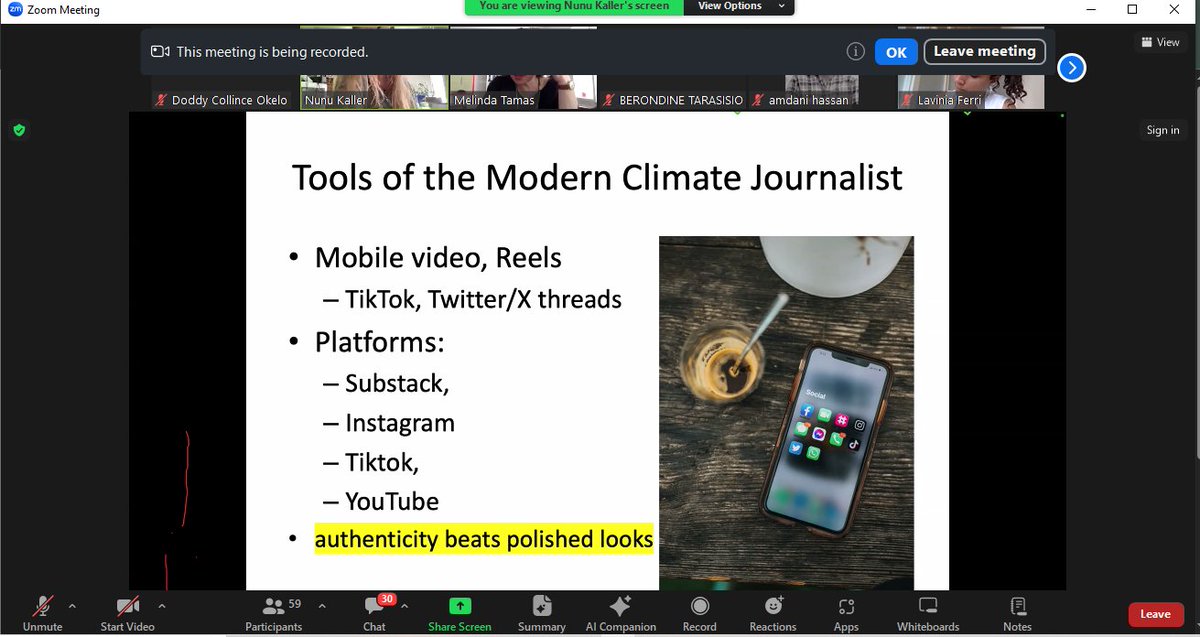Open the View menu top right
Viewport: 1200px width, 637px height.
point(1159,42)
